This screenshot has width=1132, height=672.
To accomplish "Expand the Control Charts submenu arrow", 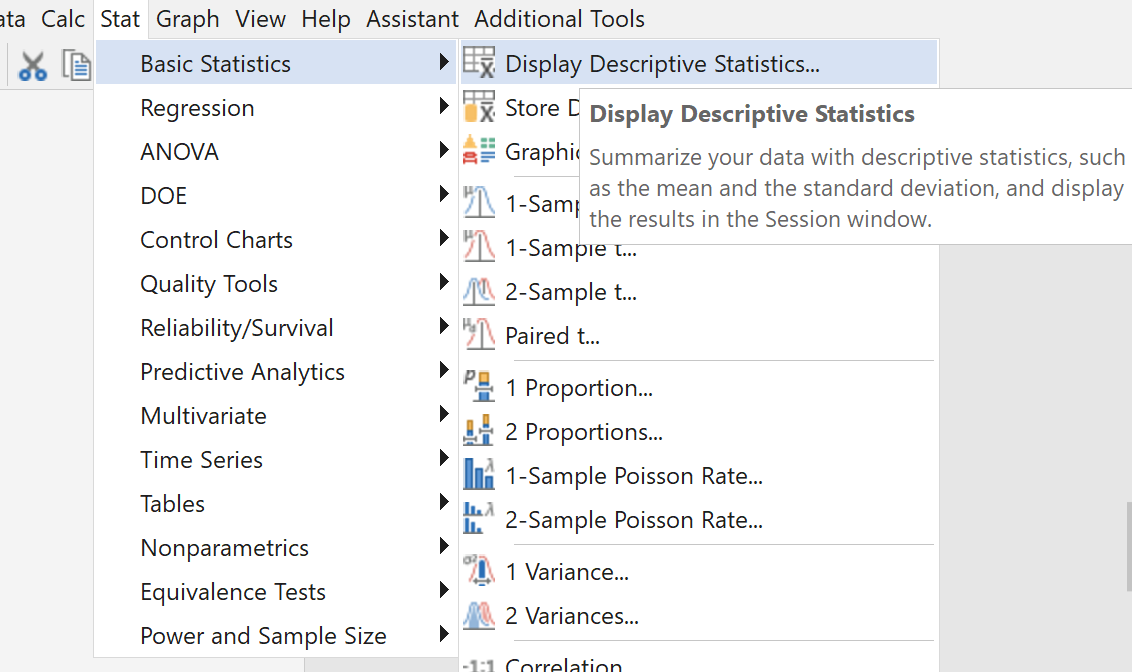I will coord(444,238).
